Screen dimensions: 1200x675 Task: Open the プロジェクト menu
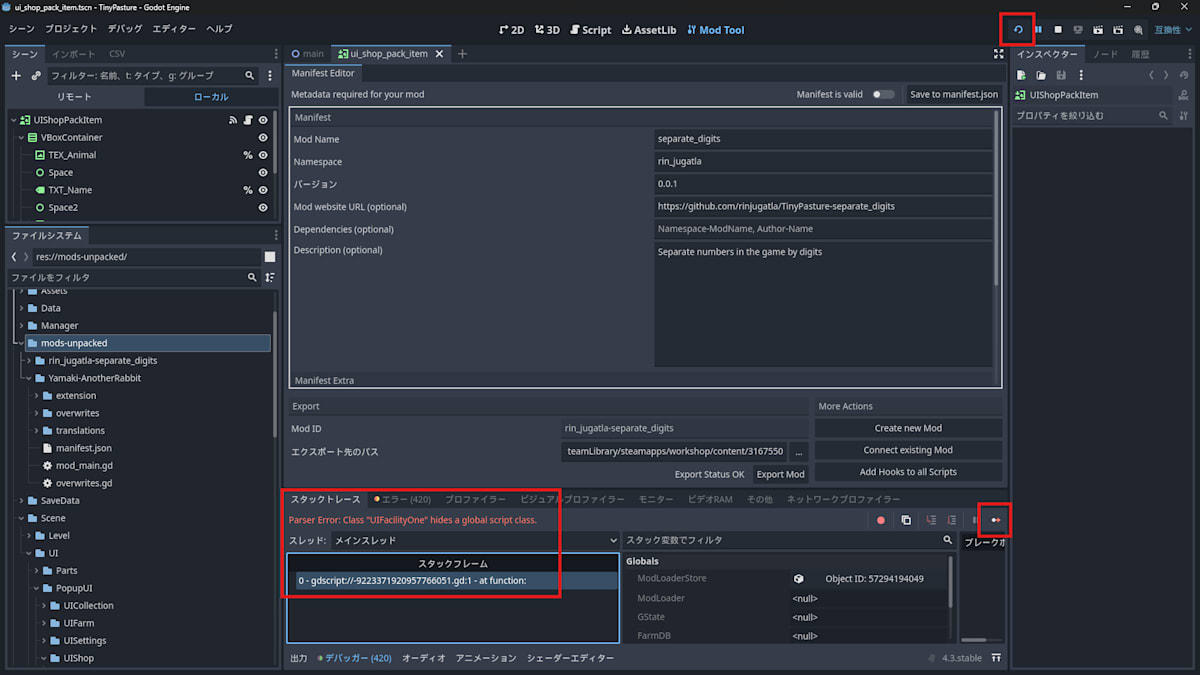tap(71, 29)
